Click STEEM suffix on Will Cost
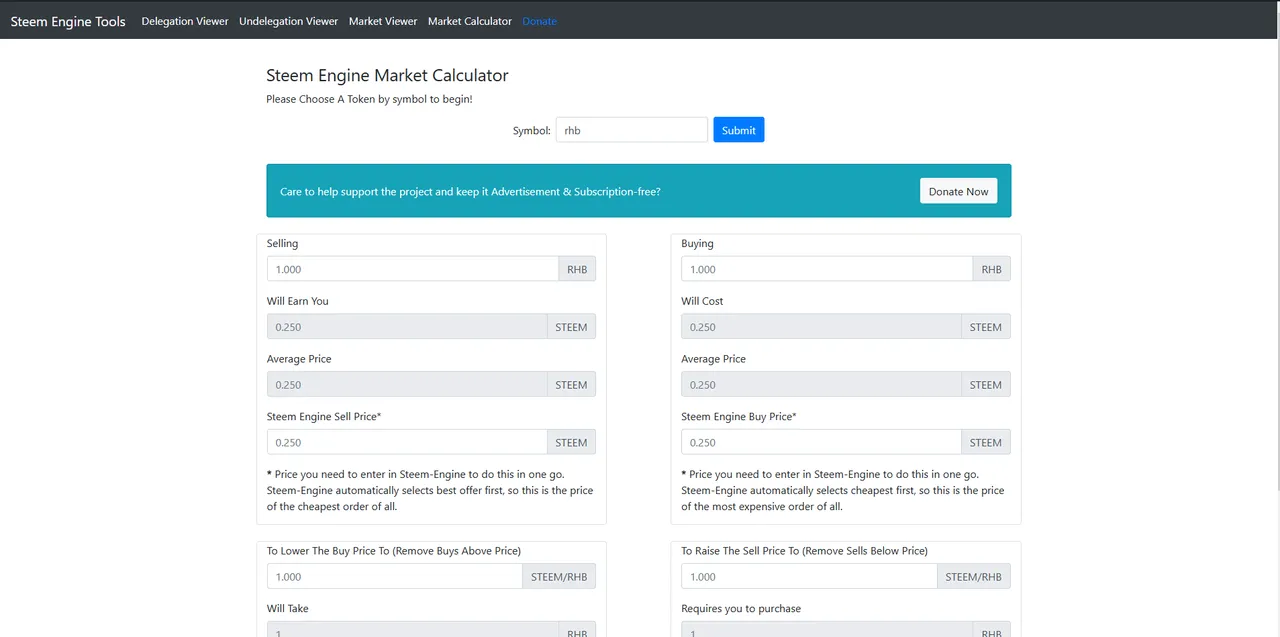Screen dimensions: 1280x637 point(986,327)
